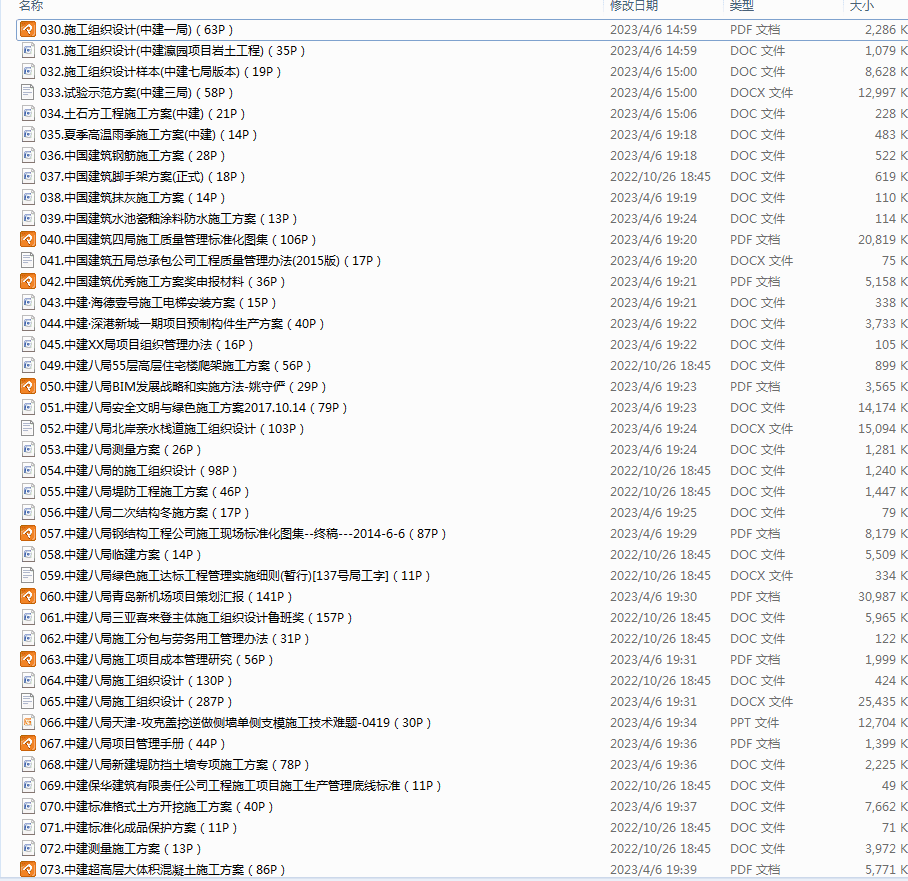
Task: Click the DOC icon of file 072
Action: pos(27,849)
